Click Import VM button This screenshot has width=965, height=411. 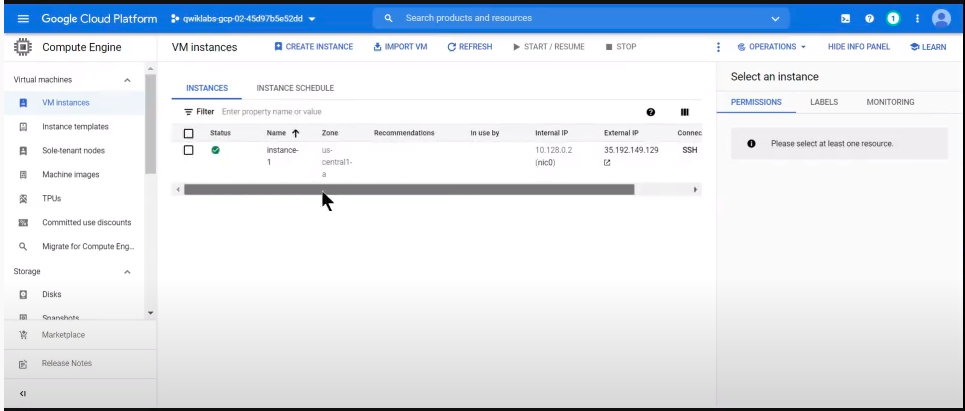pyautogui.click(x=400, y=47)
